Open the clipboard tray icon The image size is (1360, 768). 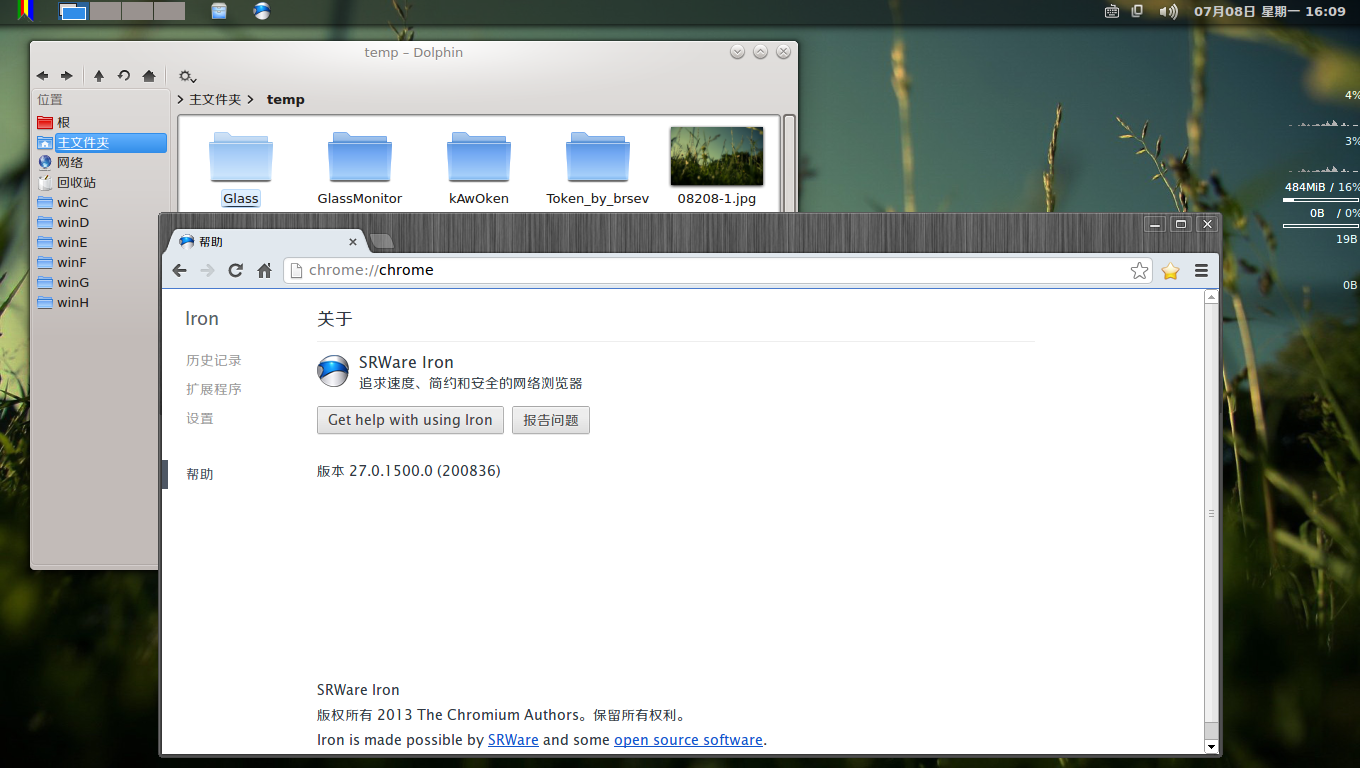point(1137,11)
